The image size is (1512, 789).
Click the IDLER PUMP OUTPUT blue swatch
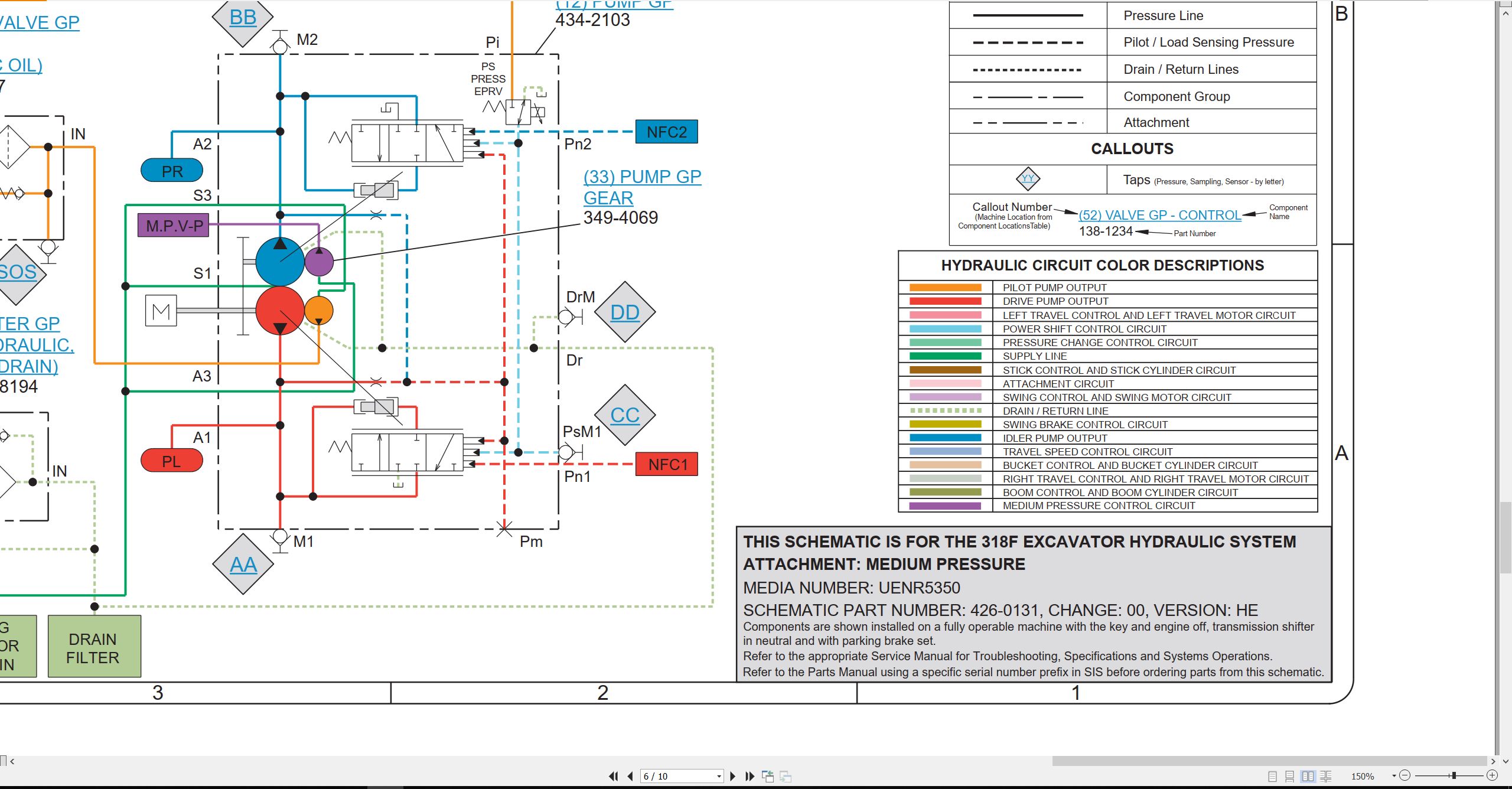(946, 438)
